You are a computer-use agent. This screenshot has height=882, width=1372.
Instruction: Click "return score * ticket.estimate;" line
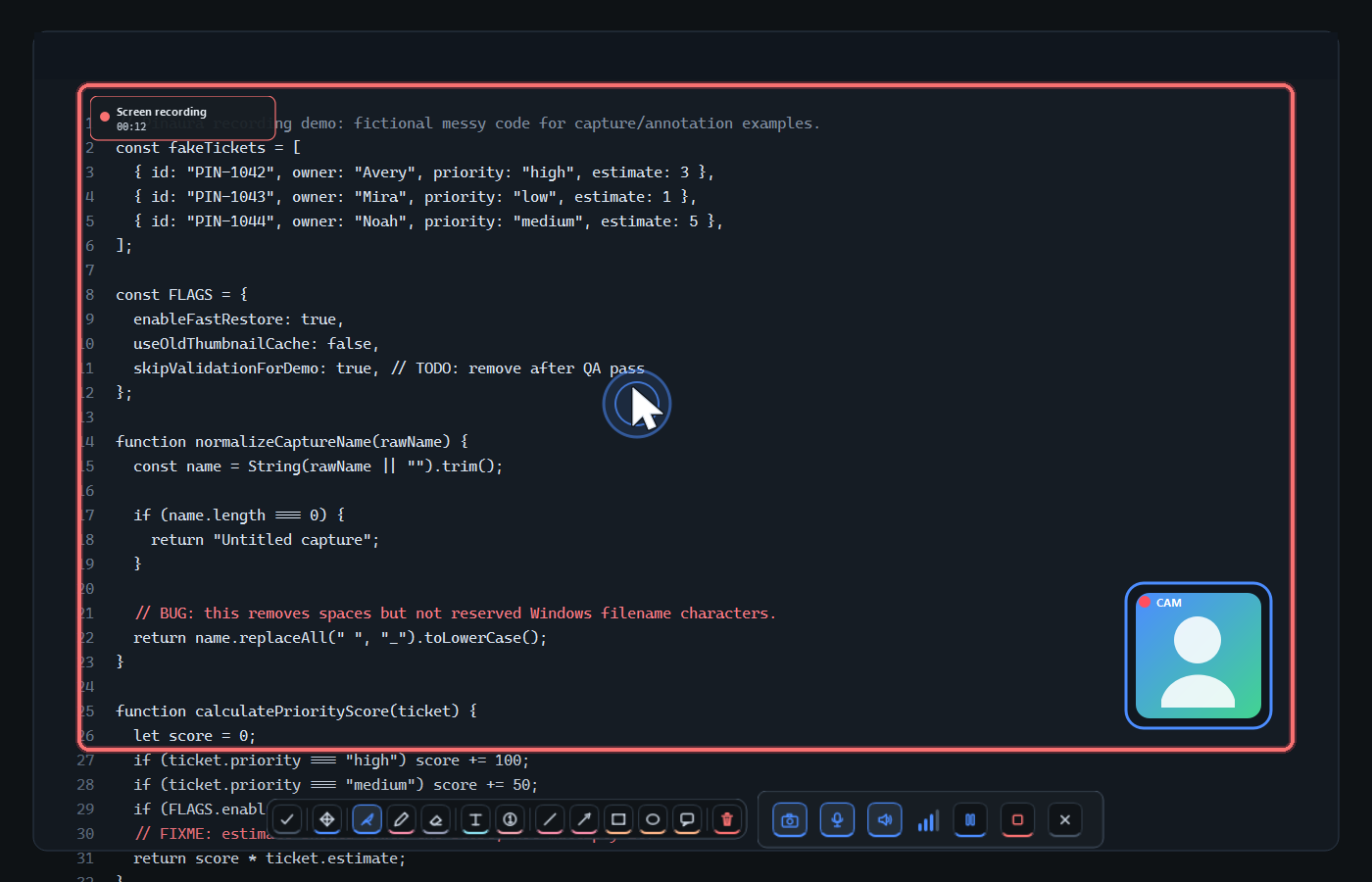pos(269,858)
